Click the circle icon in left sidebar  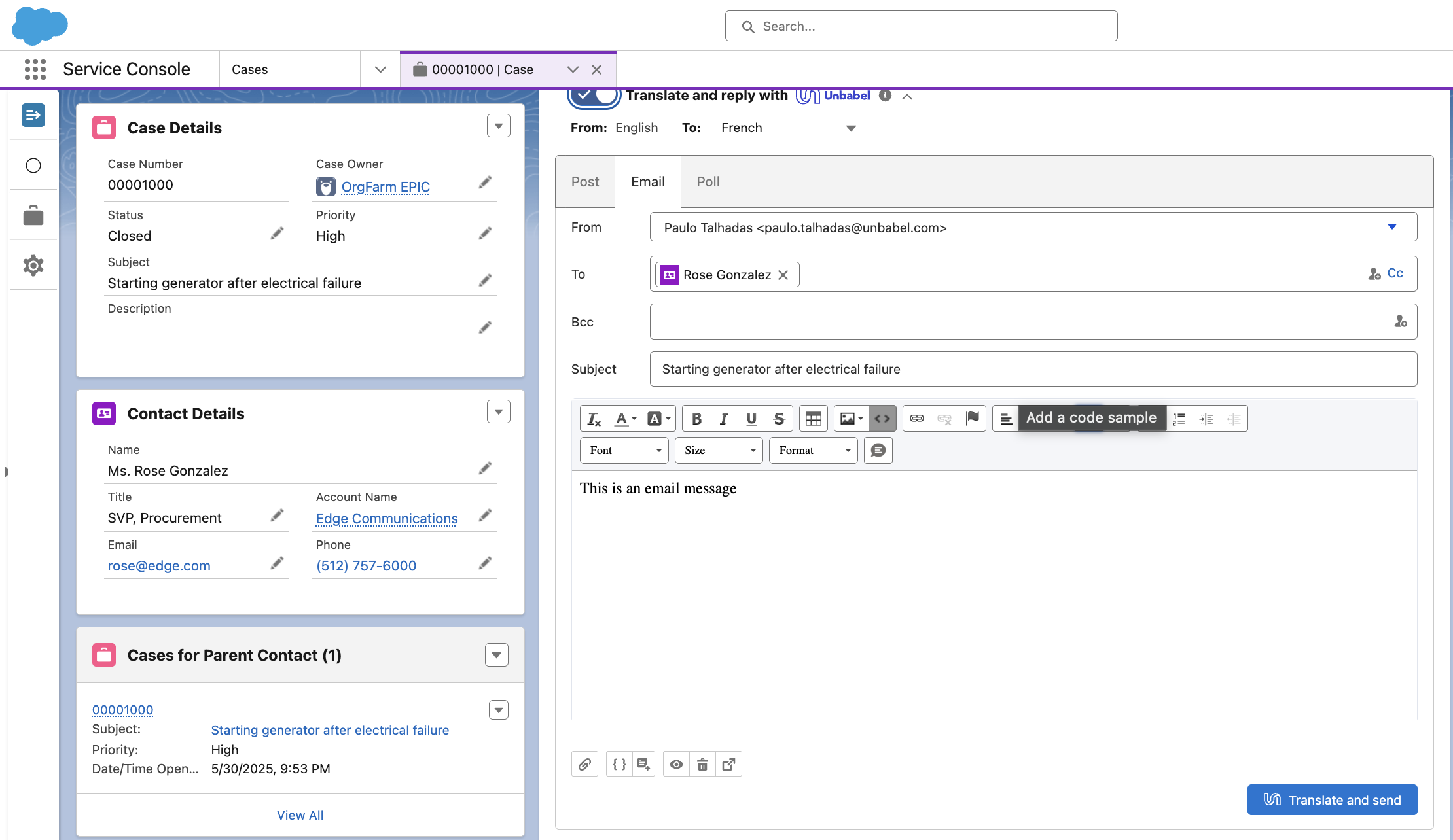(x=33, y=166)
